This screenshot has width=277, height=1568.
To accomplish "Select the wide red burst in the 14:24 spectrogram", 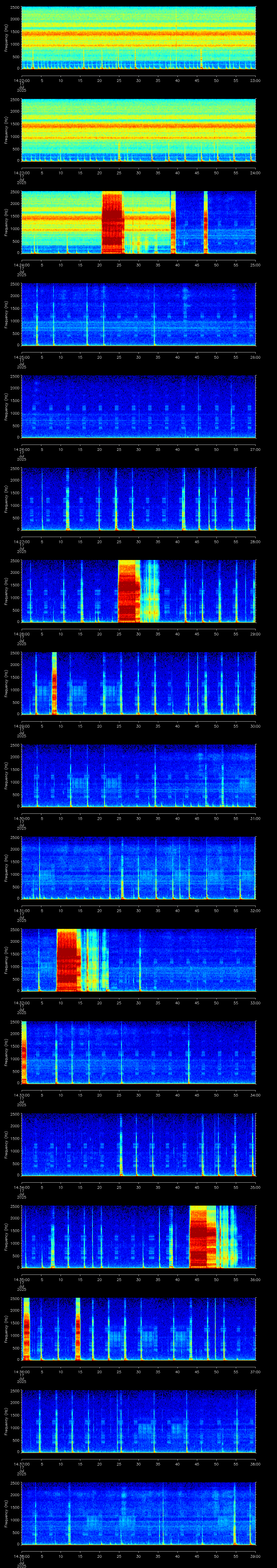I will [x=113, y=222].
